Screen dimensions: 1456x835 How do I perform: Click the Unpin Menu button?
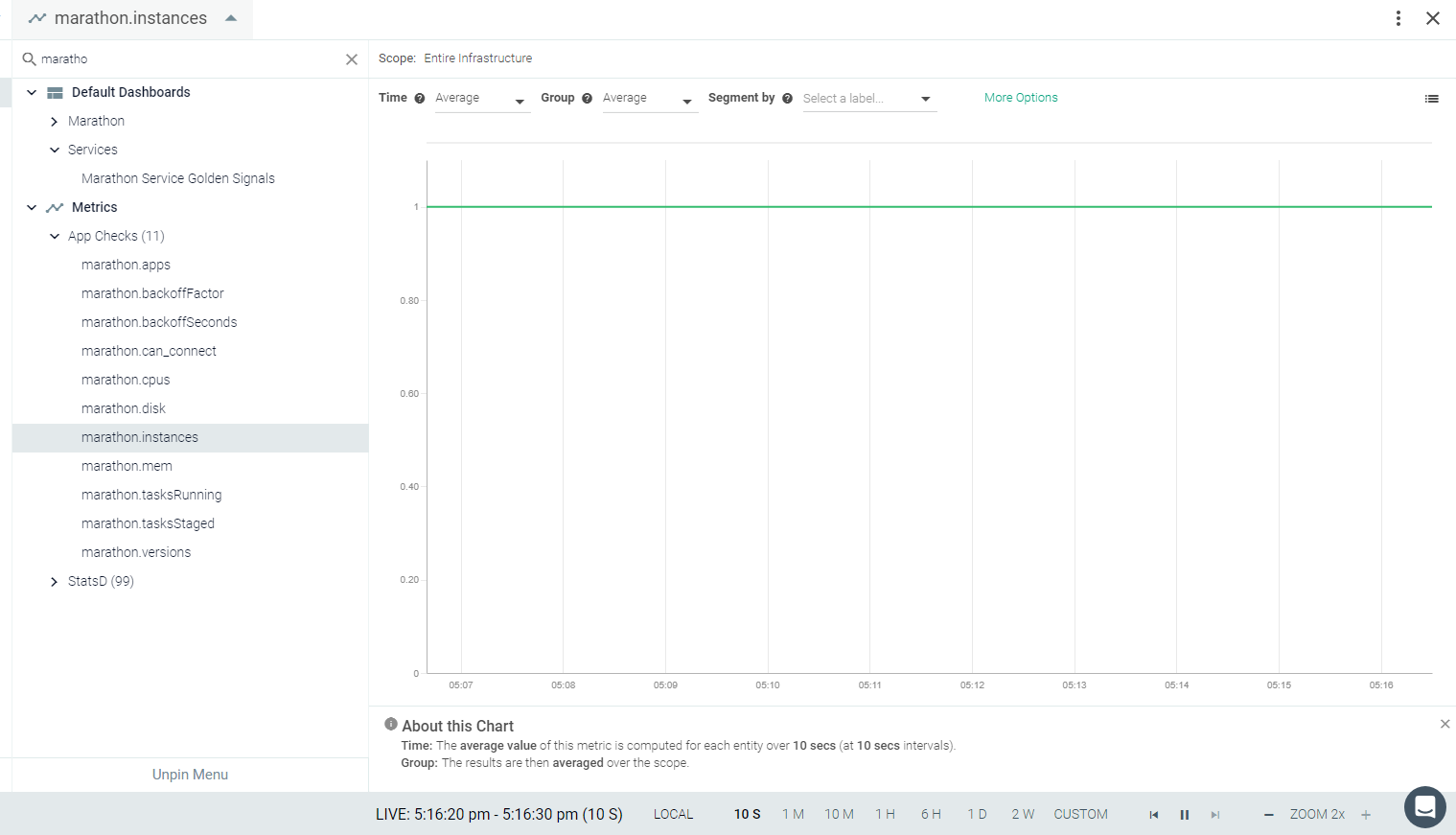[x=190, y=775]
